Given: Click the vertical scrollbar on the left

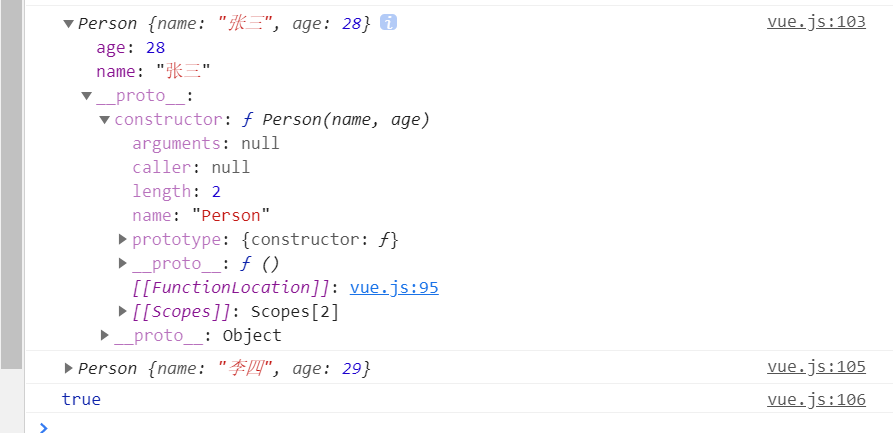Looking at the screenshot, I should click(x=11, y=184).
